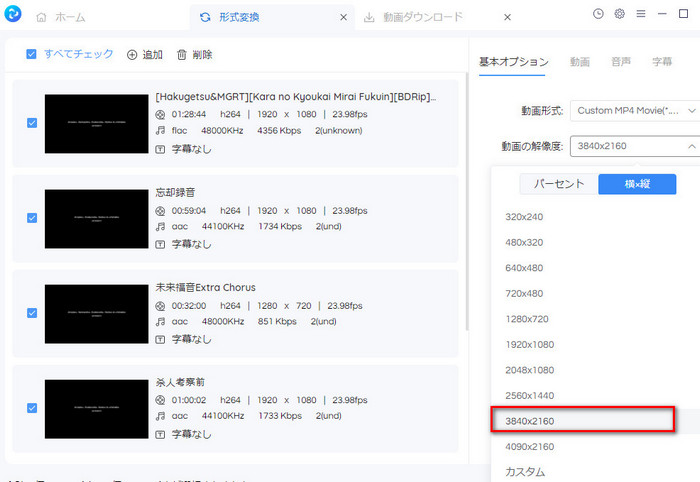Select the 未来福音Extra Chorus thumbnail

coord(96,314)
